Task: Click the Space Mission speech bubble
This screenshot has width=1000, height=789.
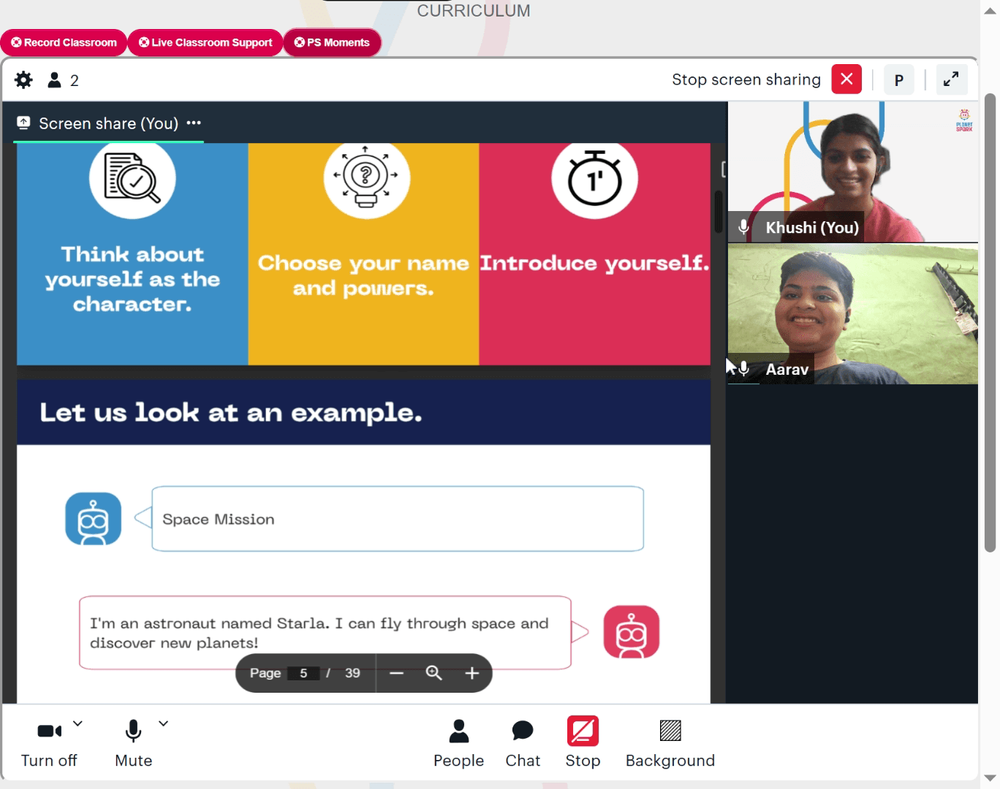Action: (x=397, y=519)
